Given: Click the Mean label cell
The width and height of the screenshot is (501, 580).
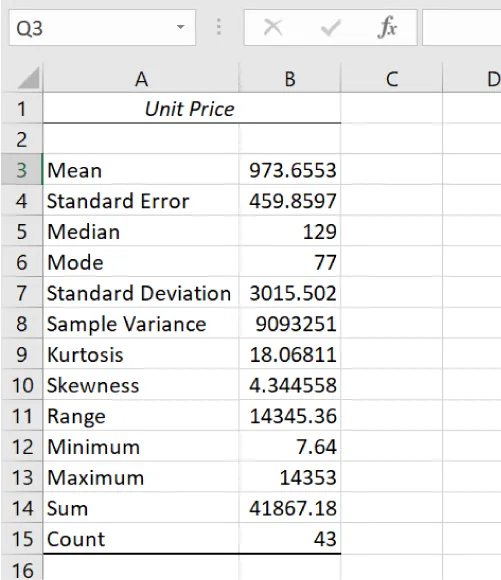Looking at the screenshot, I should (141, 169).
